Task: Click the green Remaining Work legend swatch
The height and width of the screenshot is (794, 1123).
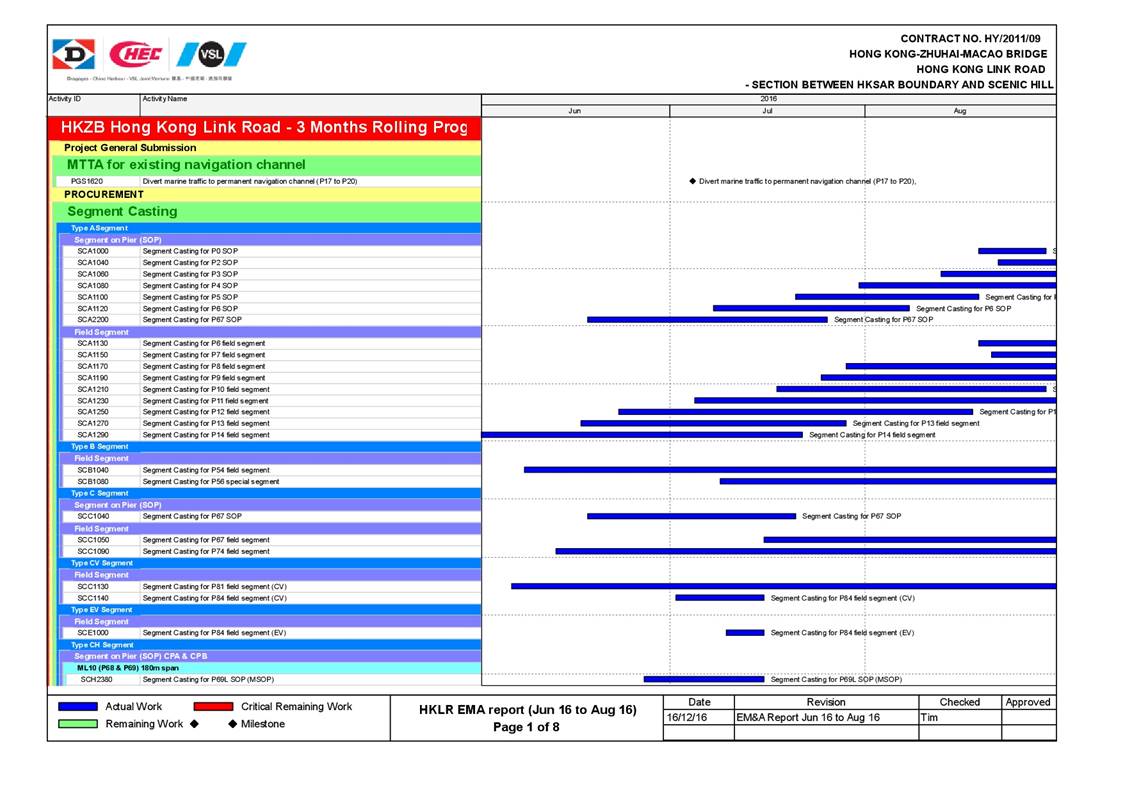Action: [x=78, y=724]
